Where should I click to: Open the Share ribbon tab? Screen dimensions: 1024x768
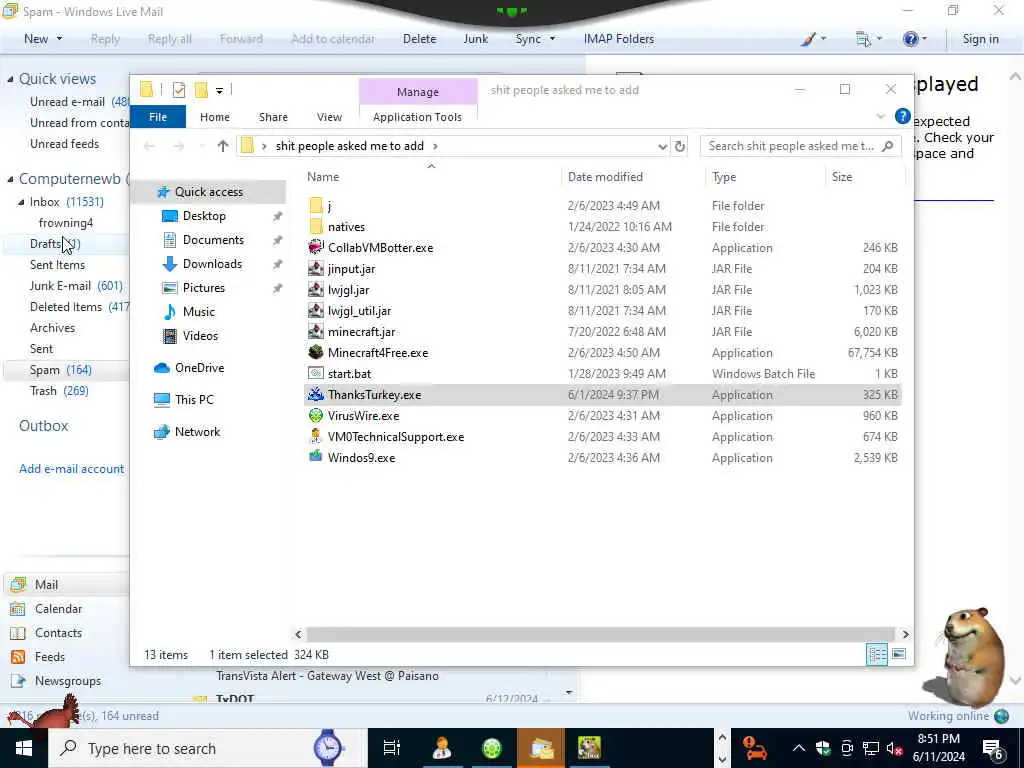click(273, 117)
